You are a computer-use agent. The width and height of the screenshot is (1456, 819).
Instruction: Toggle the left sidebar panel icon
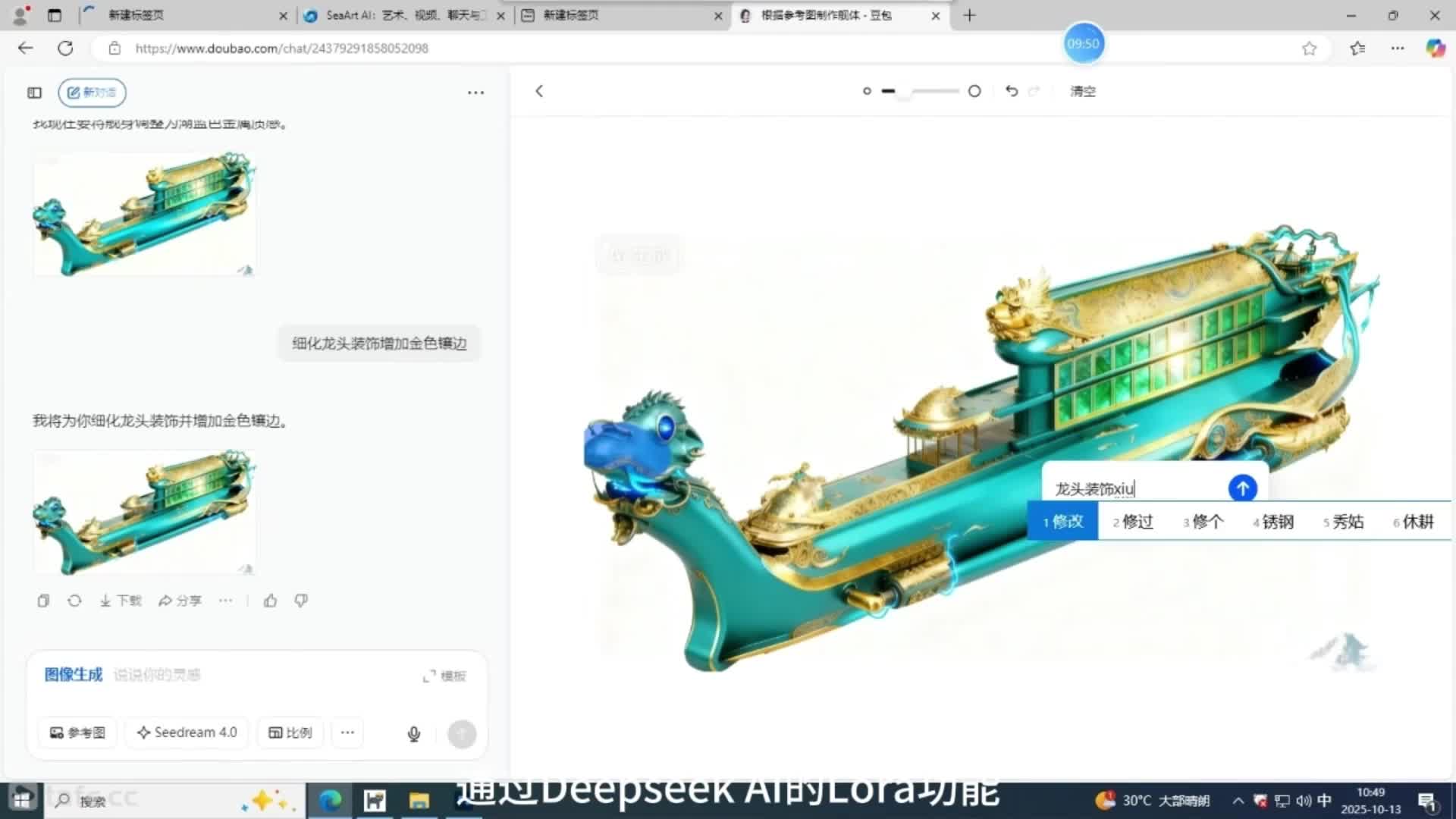[35, 93]
